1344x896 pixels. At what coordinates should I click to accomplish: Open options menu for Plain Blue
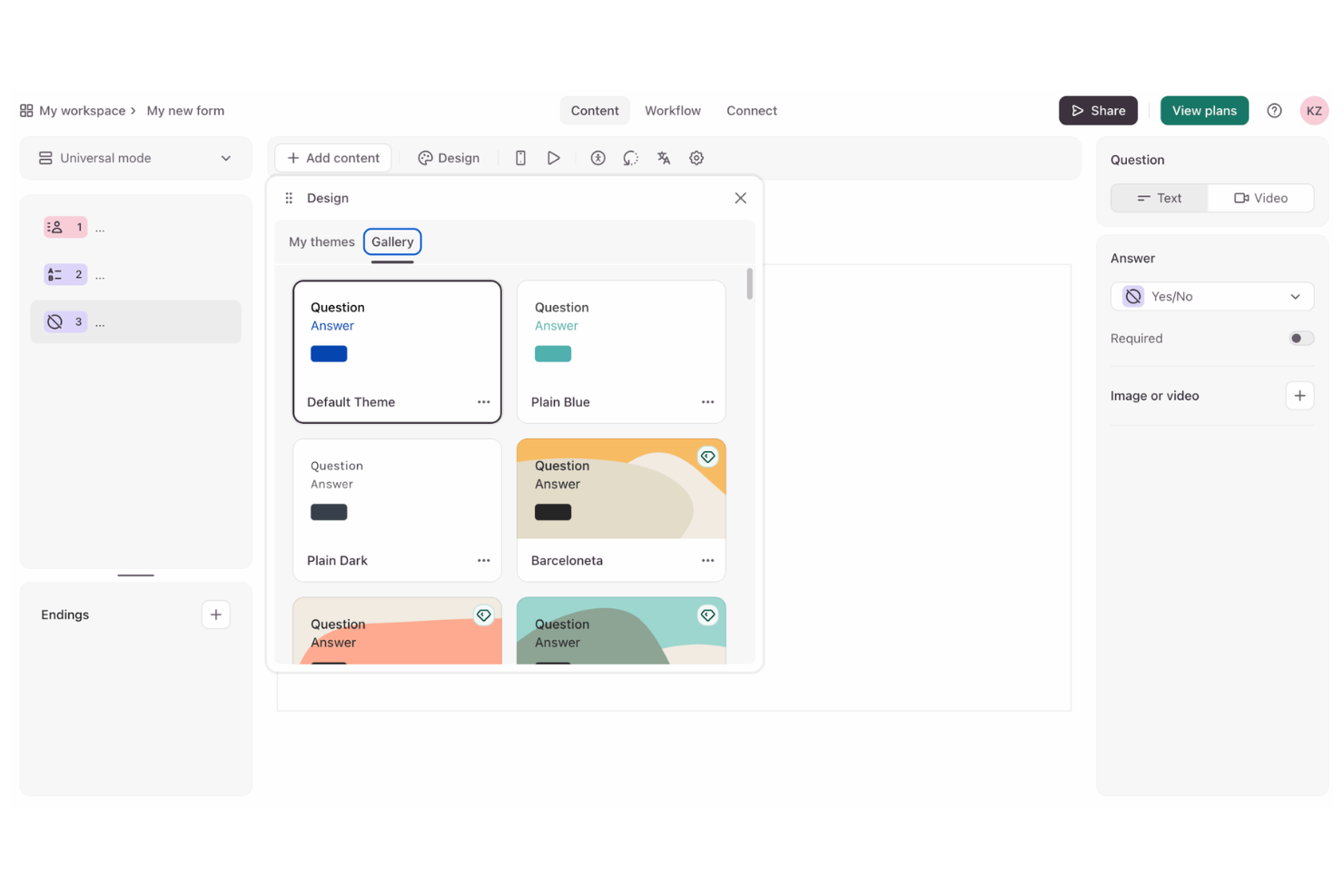click(707, 402)
